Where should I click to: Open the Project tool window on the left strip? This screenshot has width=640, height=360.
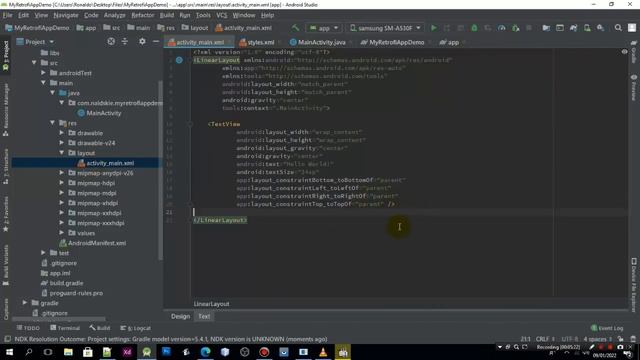point(6,56)
